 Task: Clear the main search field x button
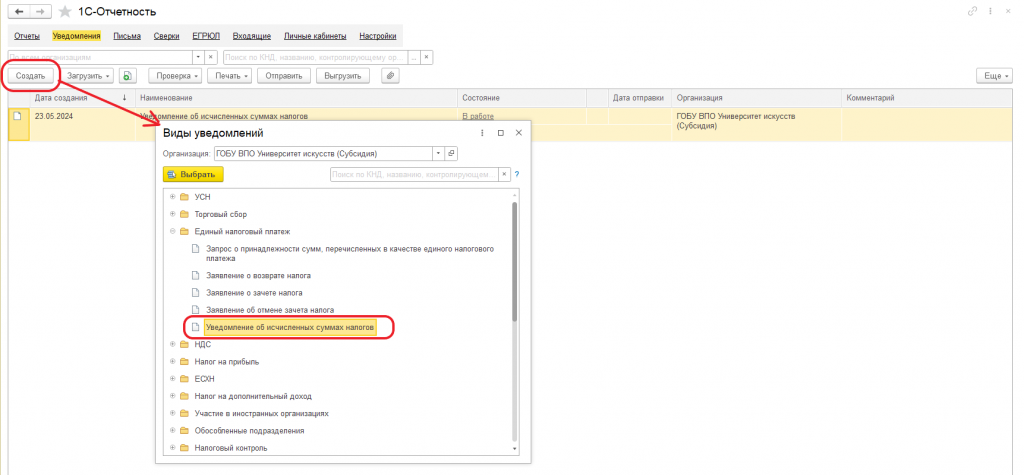426,57
